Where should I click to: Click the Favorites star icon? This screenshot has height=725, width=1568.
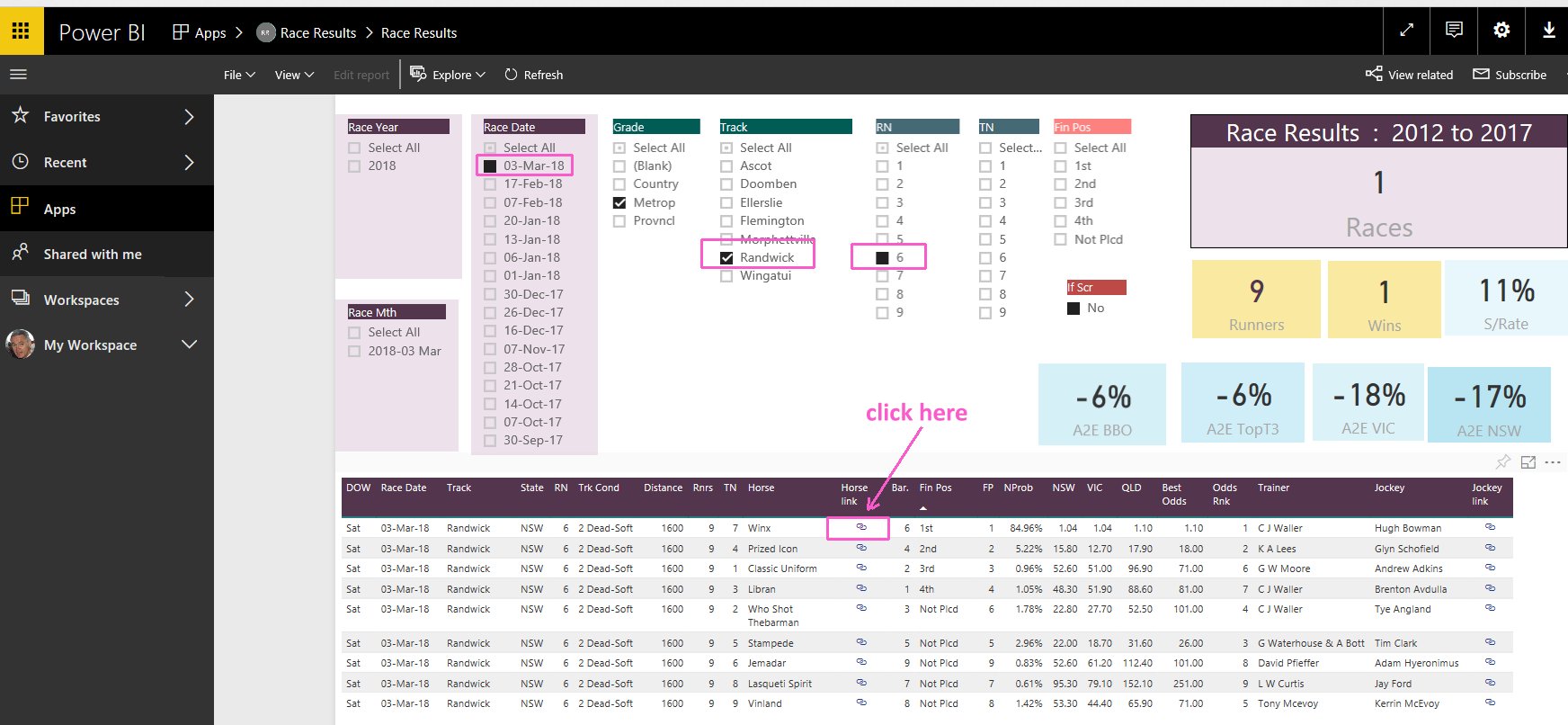20,115
